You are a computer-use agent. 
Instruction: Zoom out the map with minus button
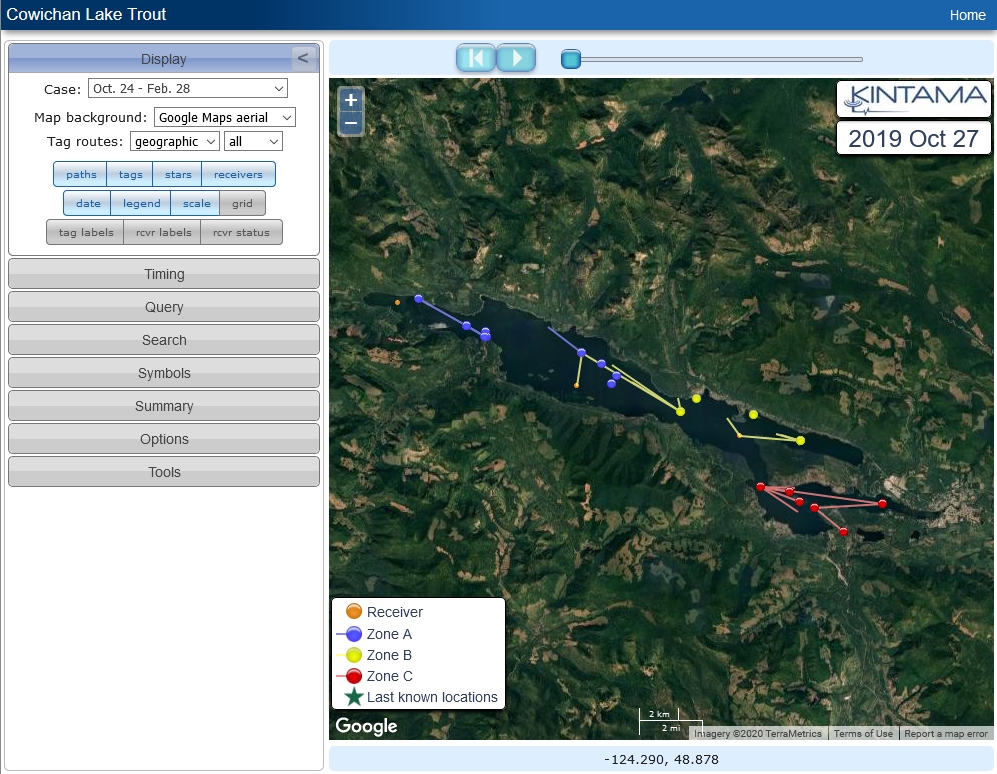tap(350, 123)
